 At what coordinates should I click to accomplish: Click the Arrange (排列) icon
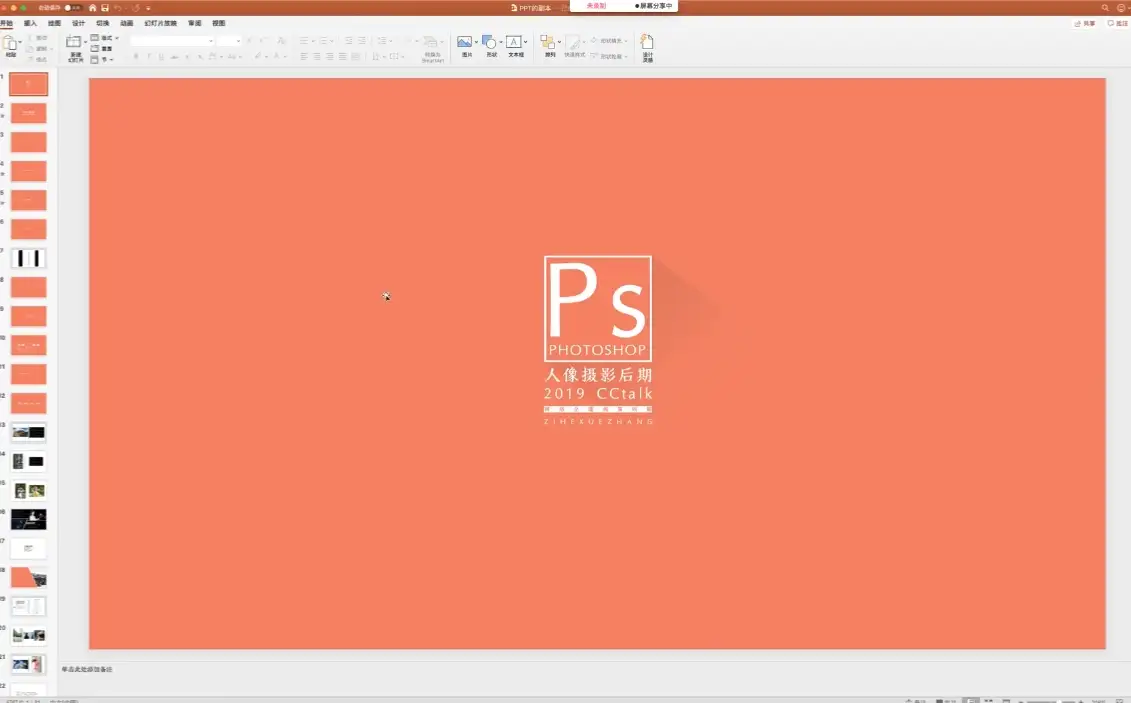[x=548, y=43]
